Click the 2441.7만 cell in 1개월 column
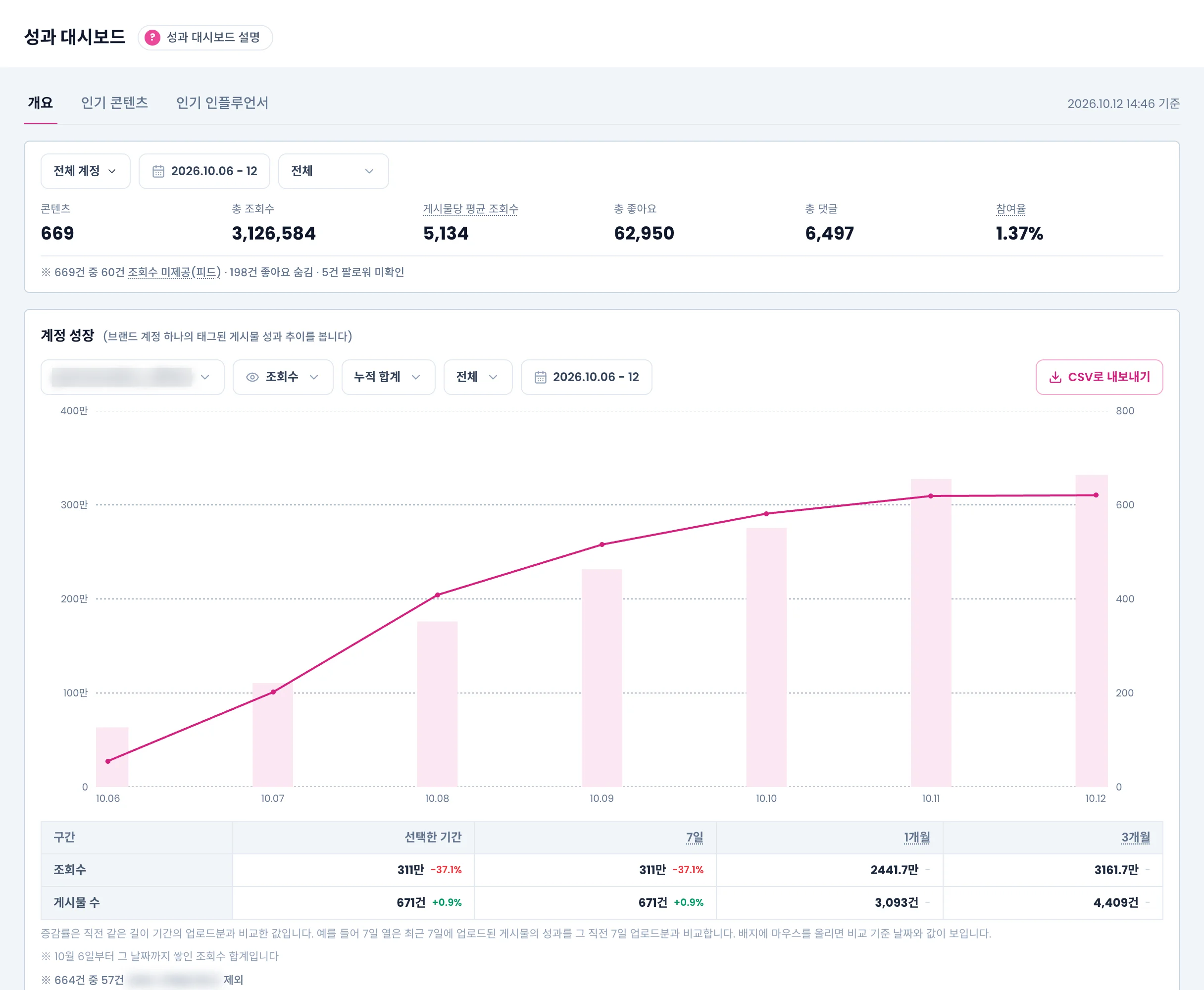Viewport: 1204px width, 990px height. click(894, 870)
